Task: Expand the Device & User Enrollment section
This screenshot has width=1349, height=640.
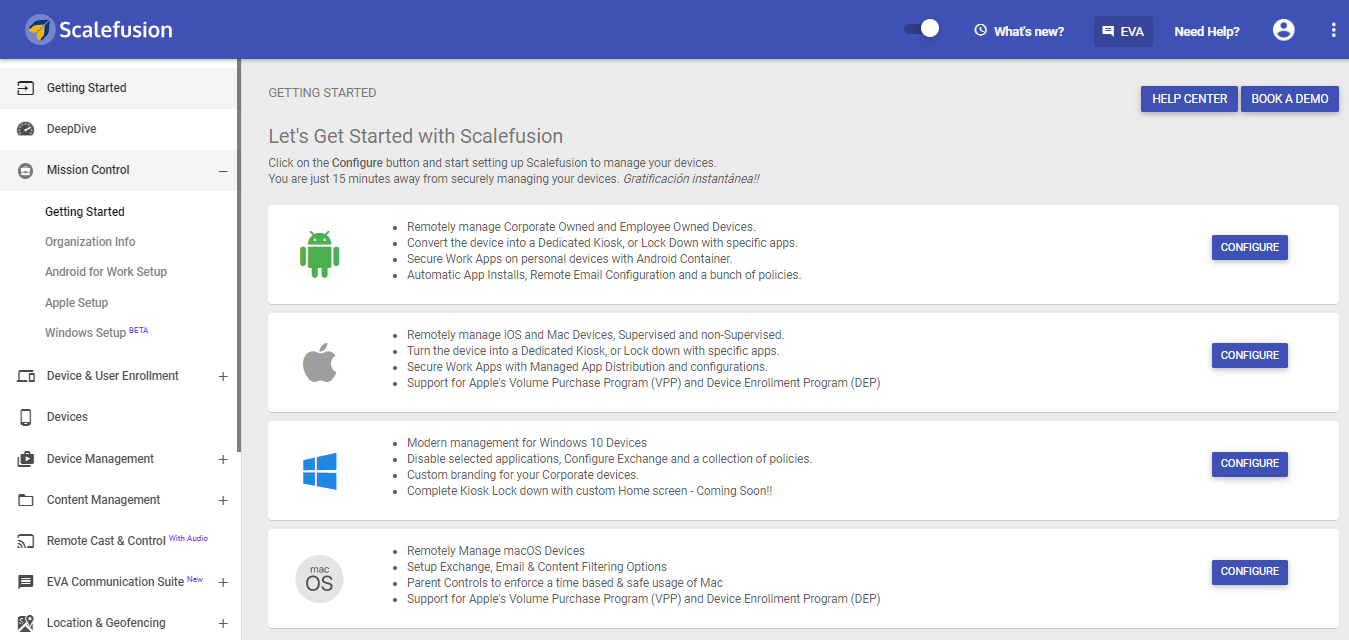Action: 223,376
